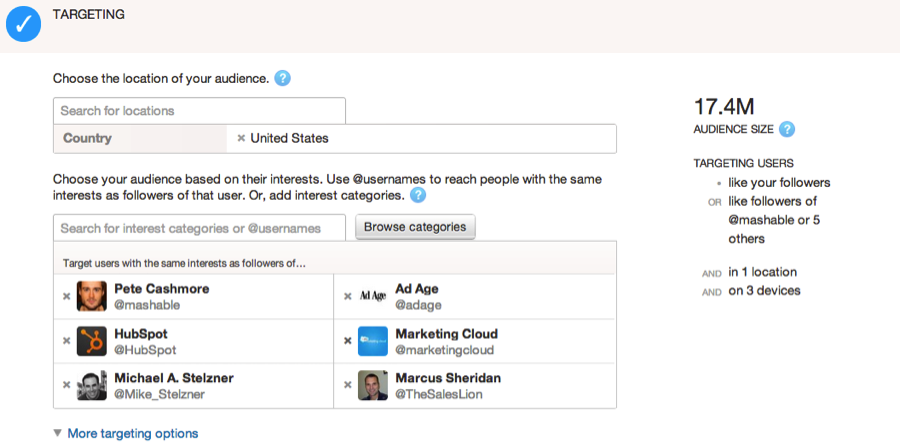Image resolution: width=900 pixels, height=443 pixels.
Task: Select the @HubSpot handle
Action: (x=145, y=350)
